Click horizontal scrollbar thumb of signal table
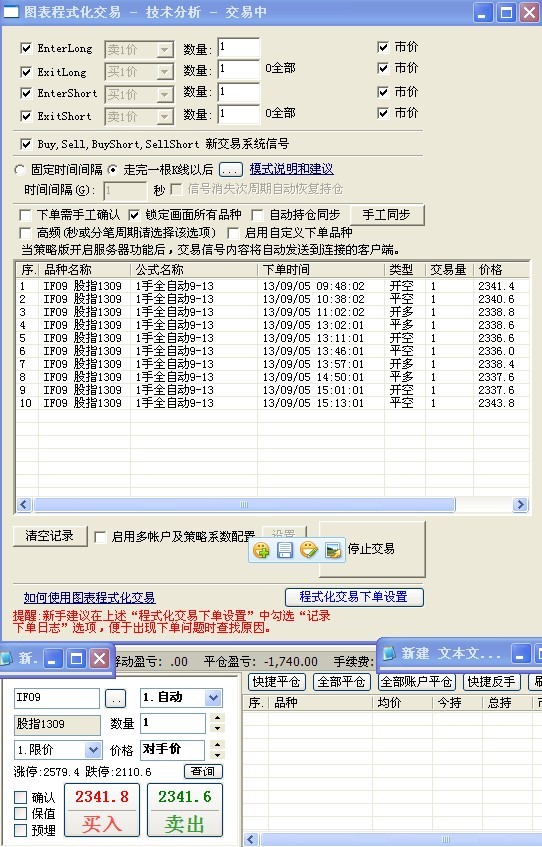 click(244, 505)
